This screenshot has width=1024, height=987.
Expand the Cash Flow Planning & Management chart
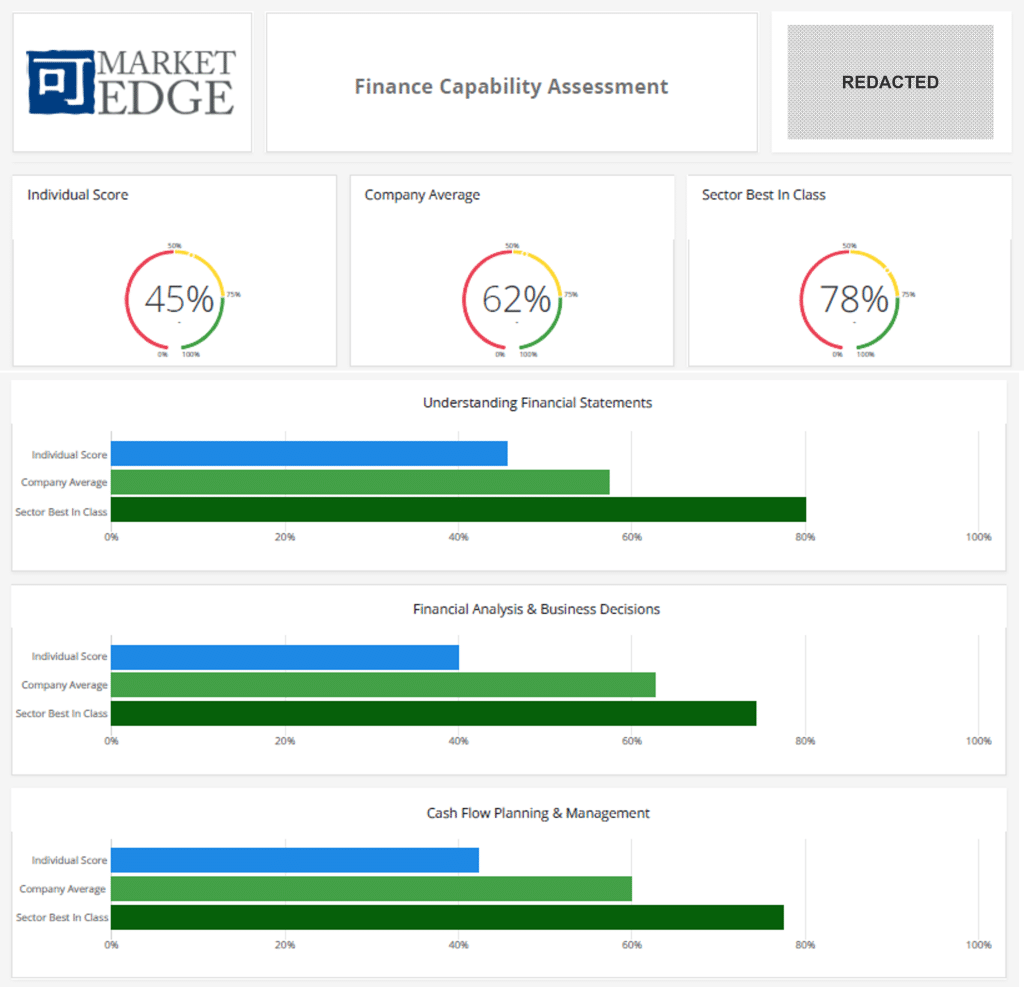pyautogui.click(x=538, y=813)
